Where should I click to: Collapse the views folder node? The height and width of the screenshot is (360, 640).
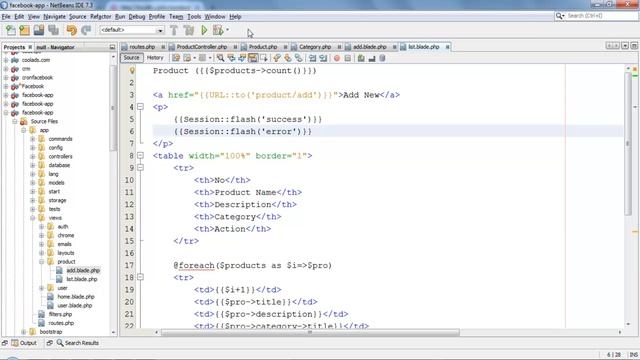33,218
